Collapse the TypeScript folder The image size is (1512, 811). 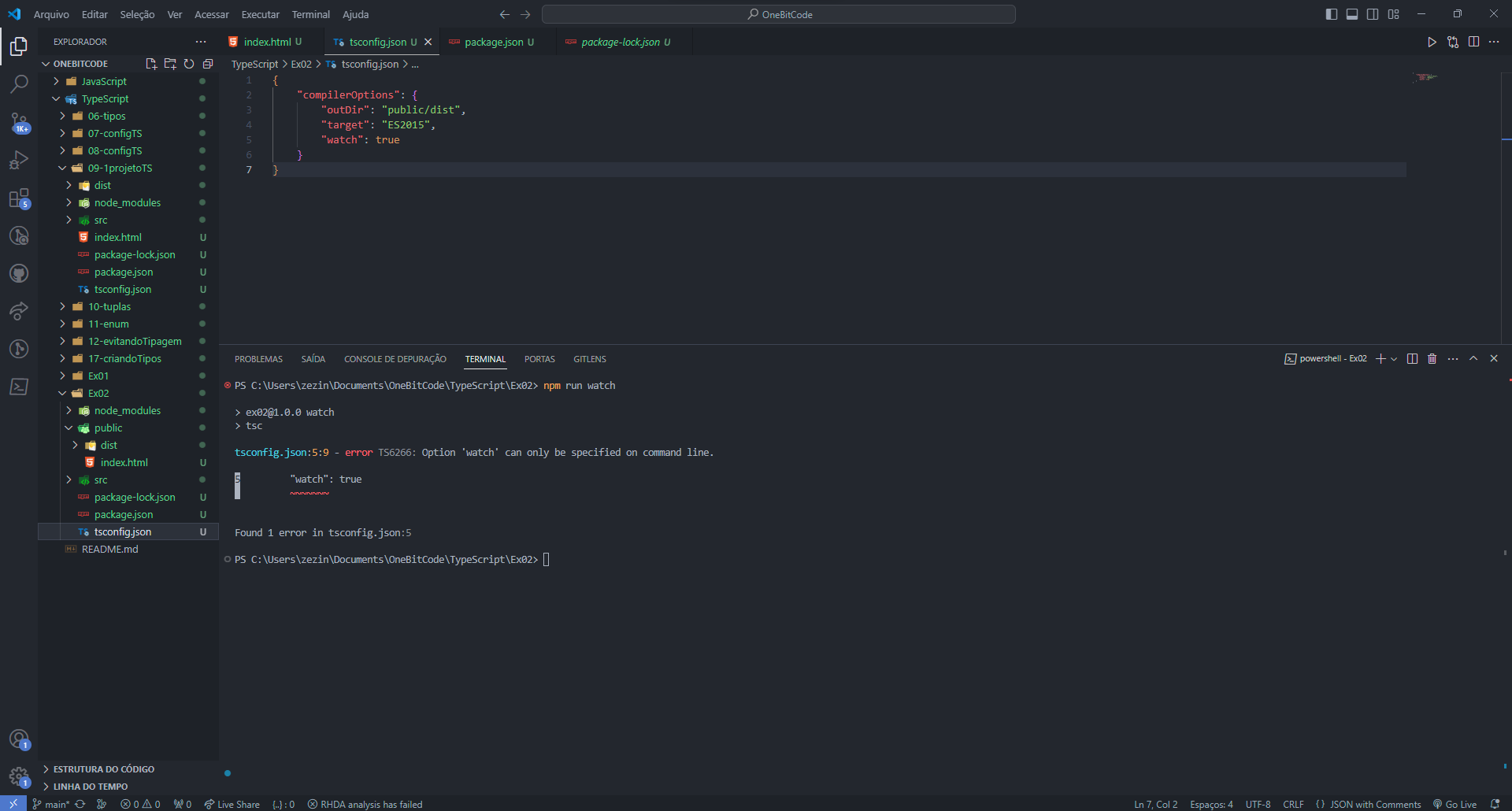pos(105,98)
